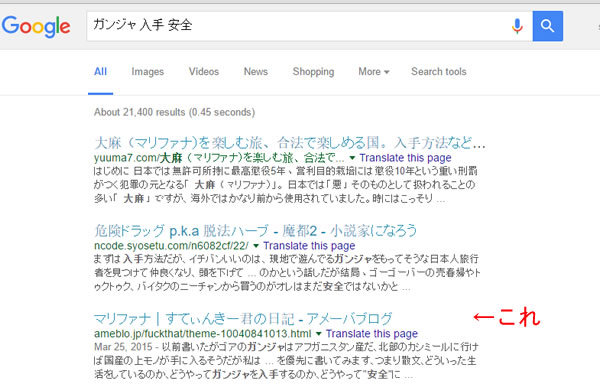Switch to the News tab

256,72
